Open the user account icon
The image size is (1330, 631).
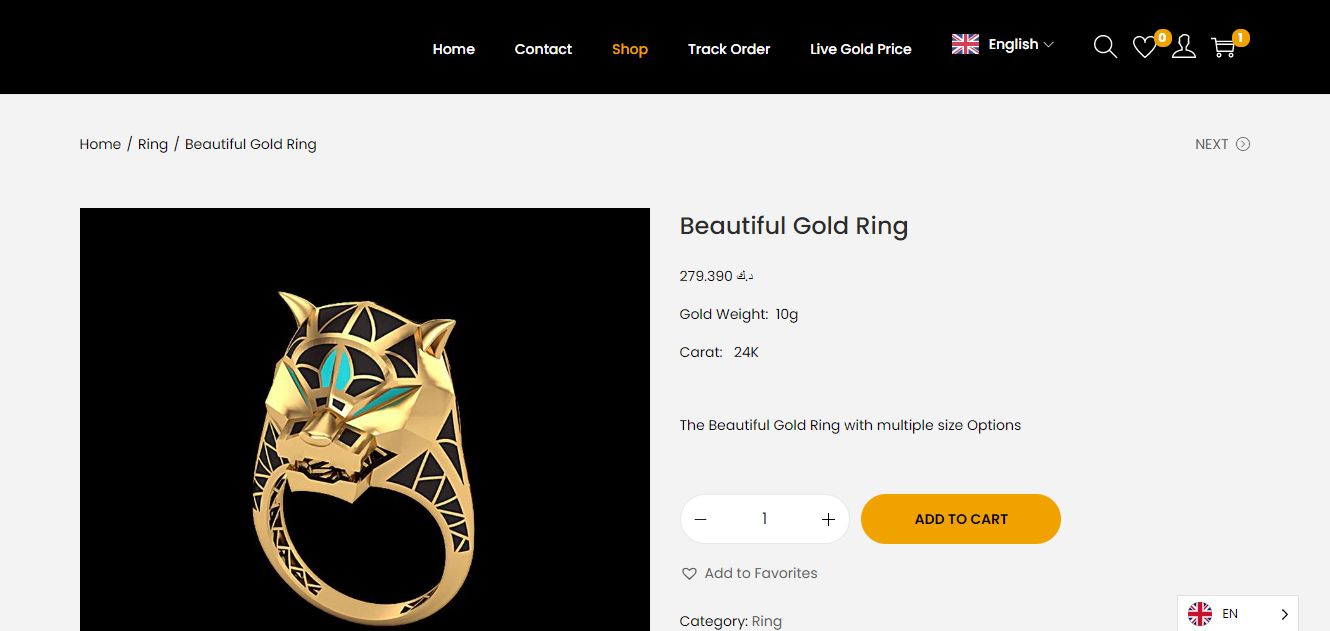pos(1184,47)
